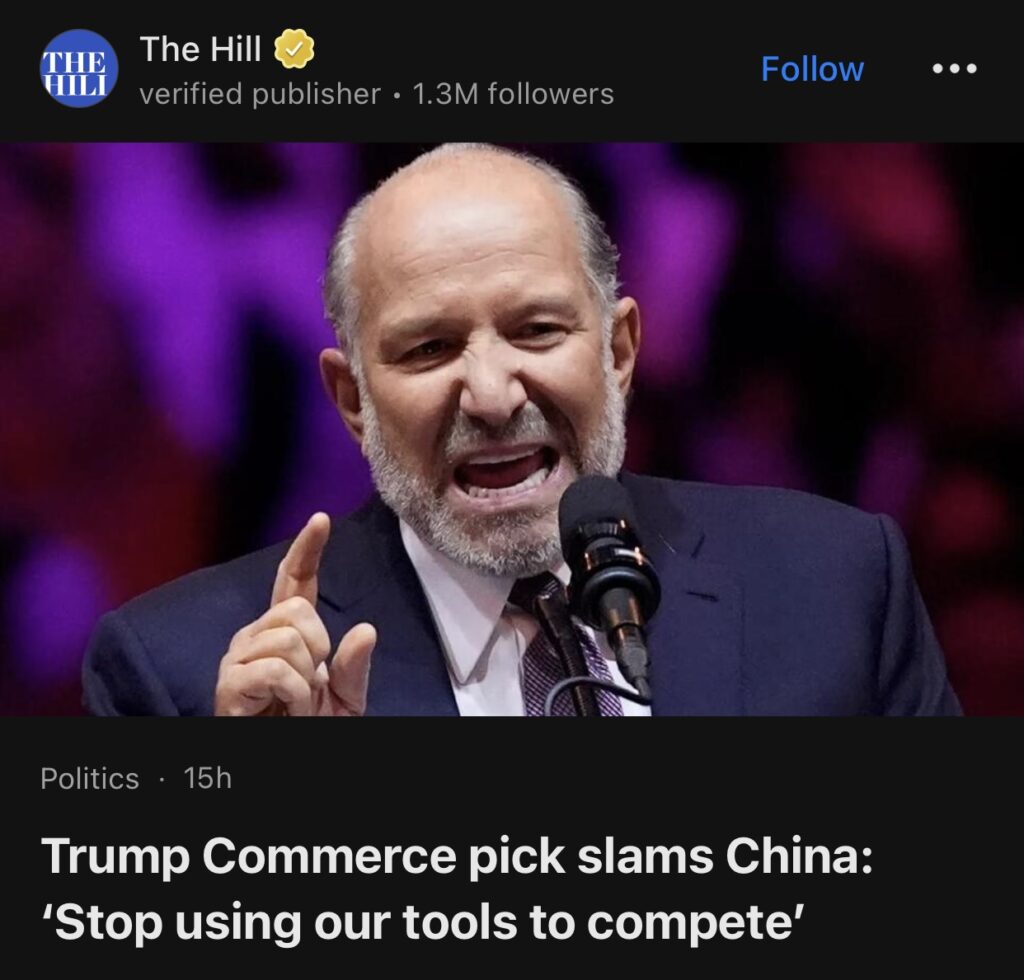
Task: Open headline 'Trump Commerce pick slams China'
Action: click(x=456, y=855)
